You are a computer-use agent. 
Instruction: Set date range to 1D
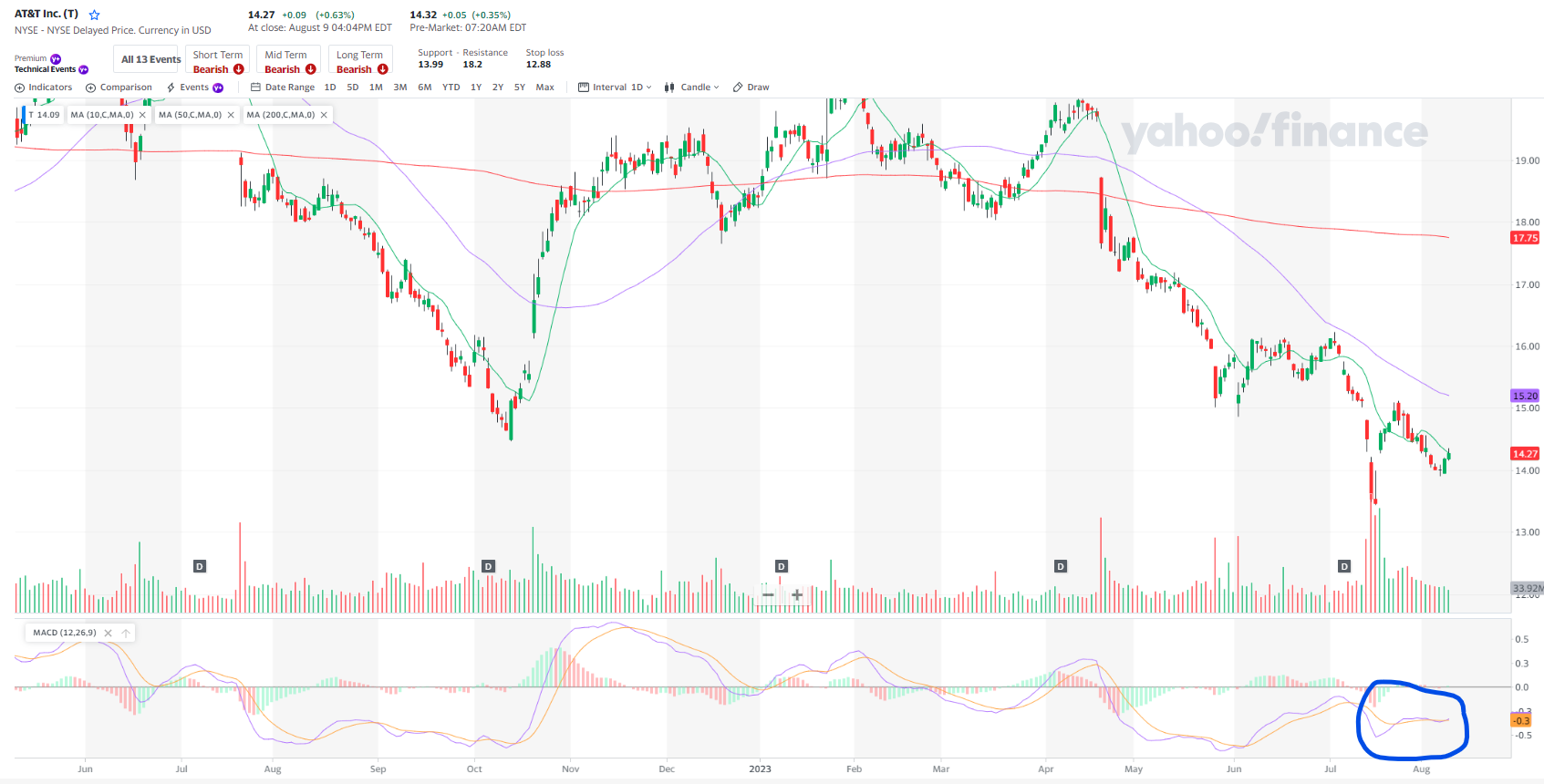coord(330,88)
